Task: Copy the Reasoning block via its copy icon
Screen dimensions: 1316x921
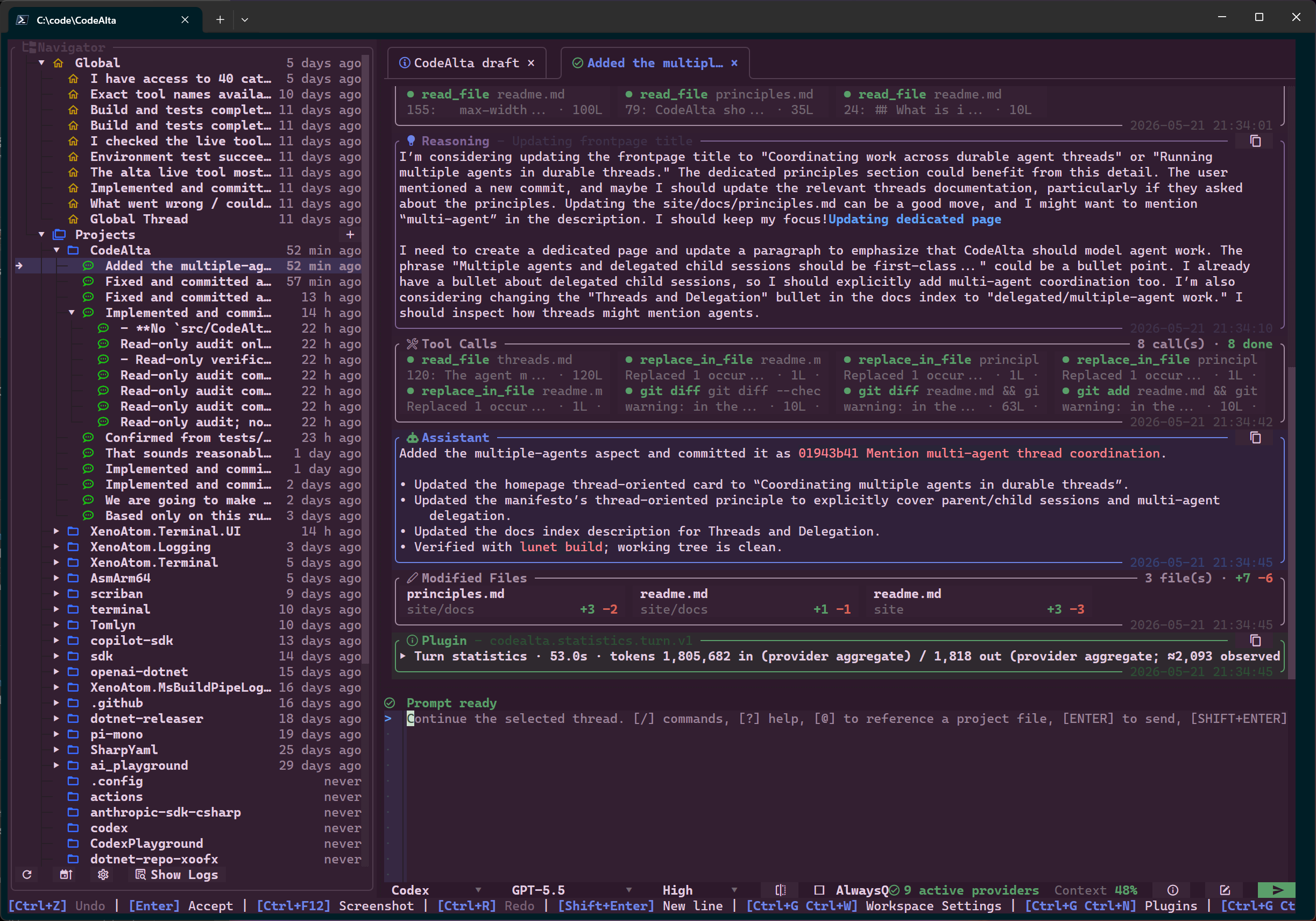Action: 1255,141
